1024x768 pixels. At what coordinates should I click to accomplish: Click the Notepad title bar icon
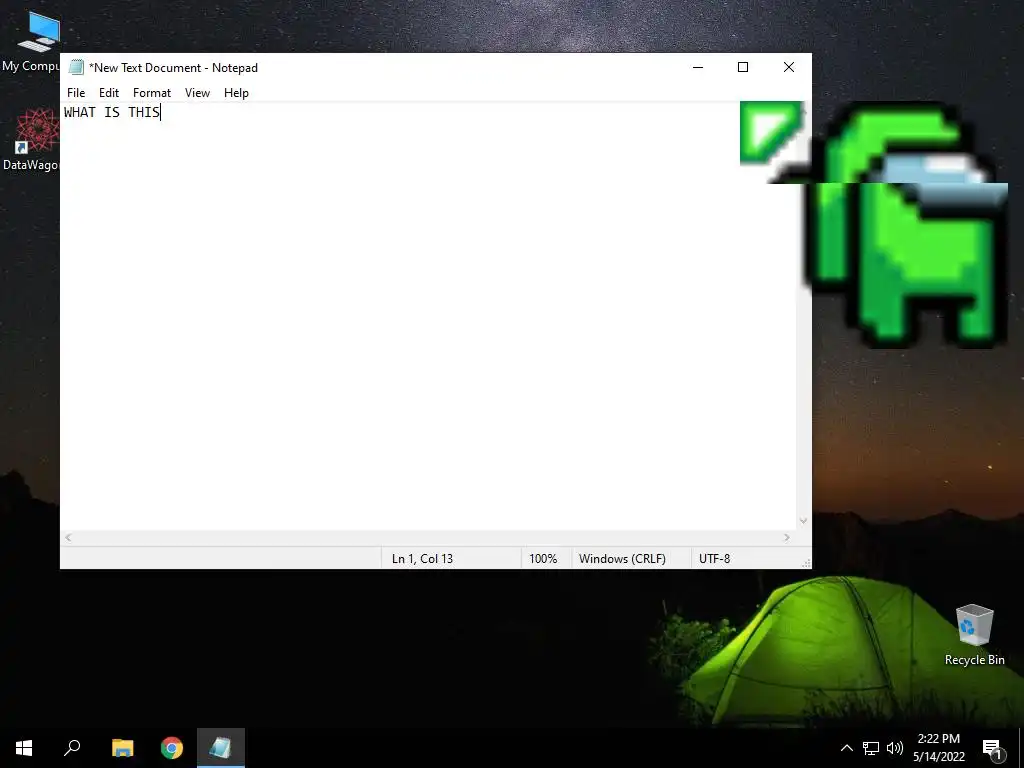(76, 67)
